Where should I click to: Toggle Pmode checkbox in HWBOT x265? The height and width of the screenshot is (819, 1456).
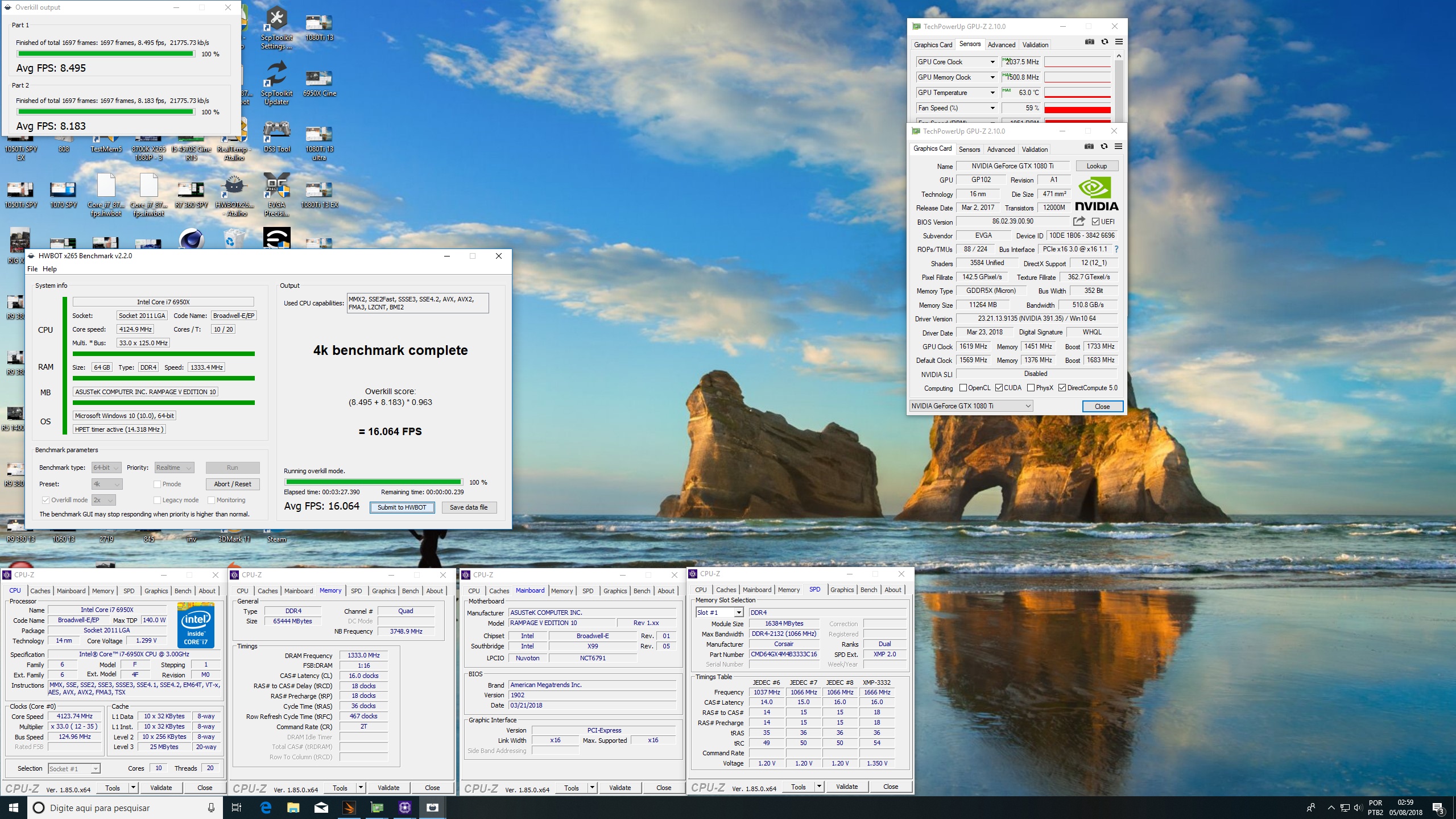tap(157, 484)
